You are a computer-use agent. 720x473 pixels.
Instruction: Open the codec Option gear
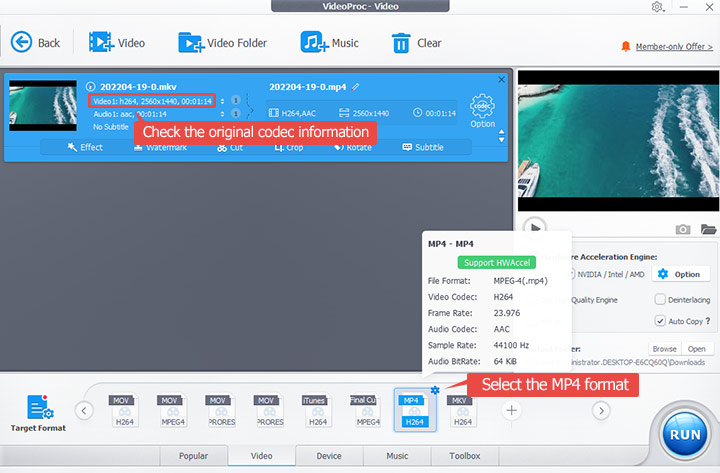(483, 111)
